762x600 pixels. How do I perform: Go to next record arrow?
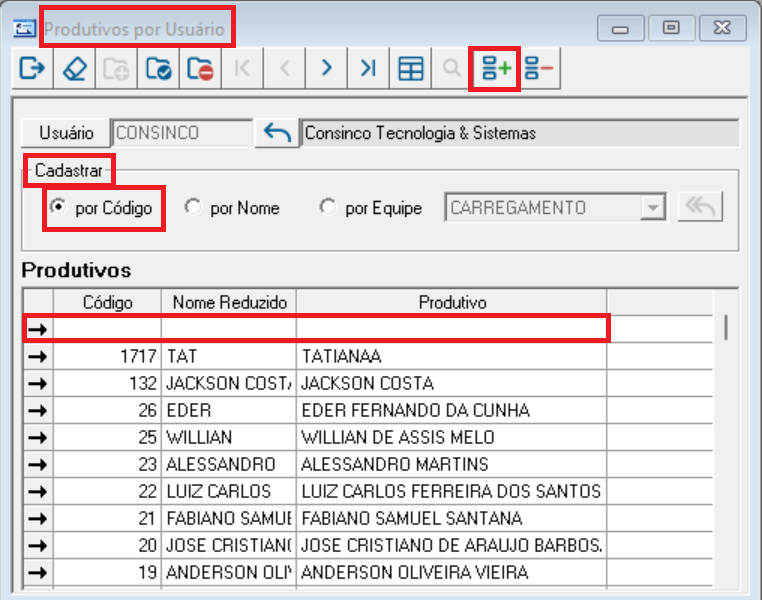click(326, 68)
